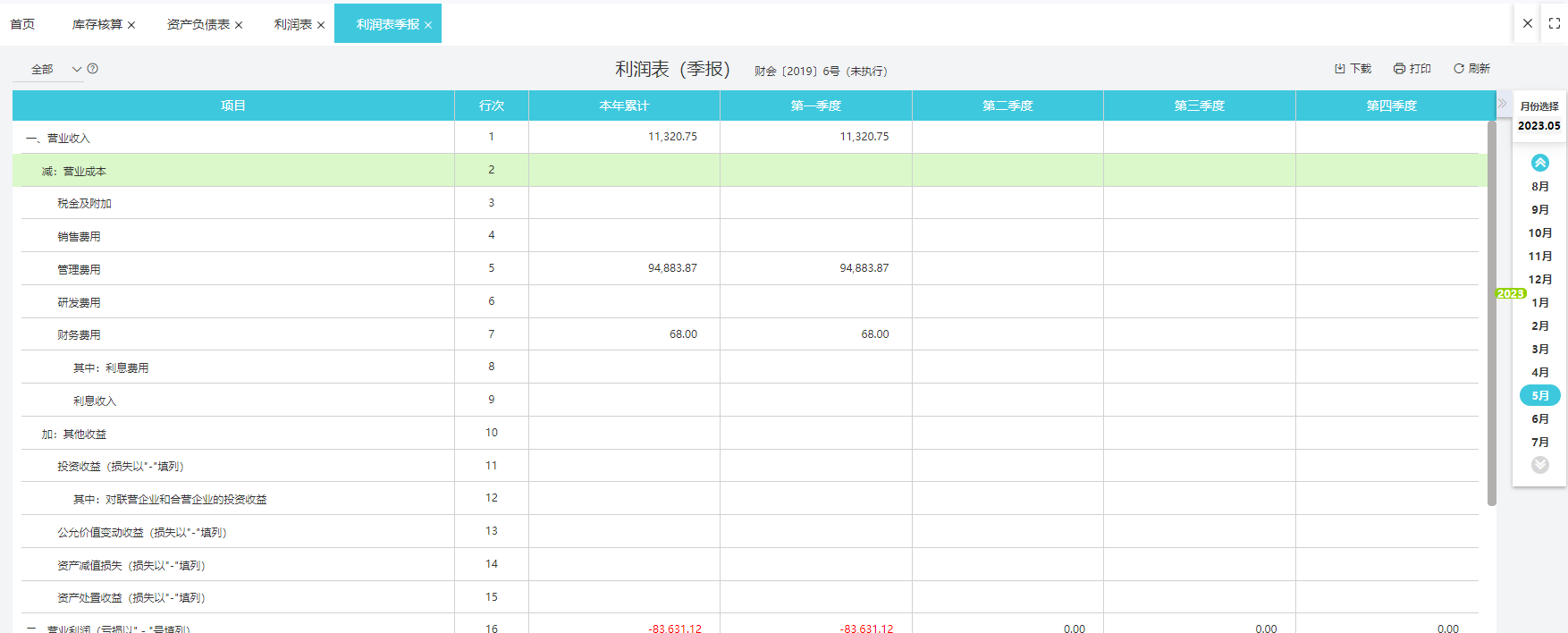Open the 首页 tab
The height and width of the screenshot is (633, 1568).
tap(22, 24)
